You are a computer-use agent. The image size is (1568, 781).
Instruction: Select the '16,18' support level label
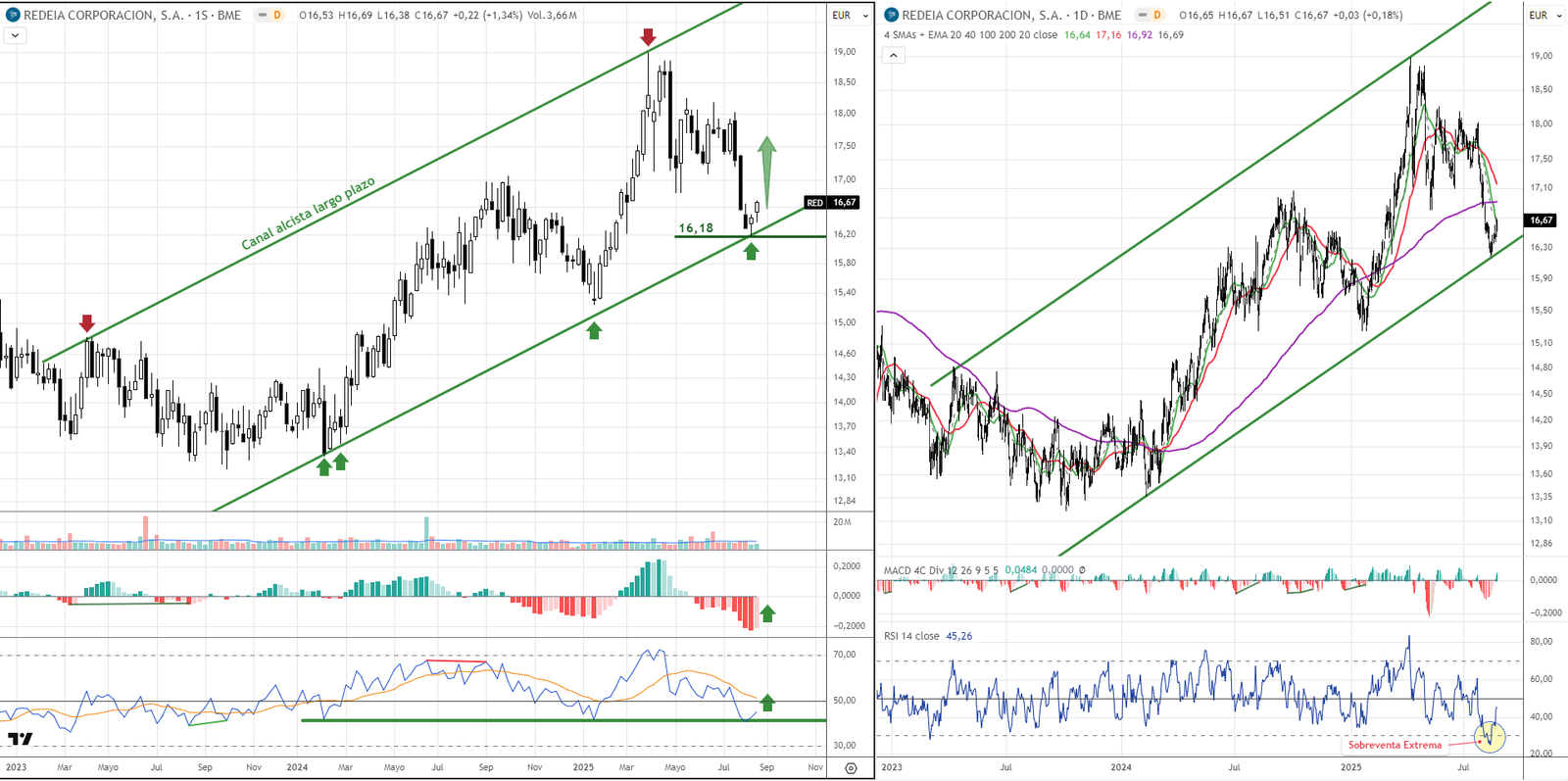(x=696, y=228)
